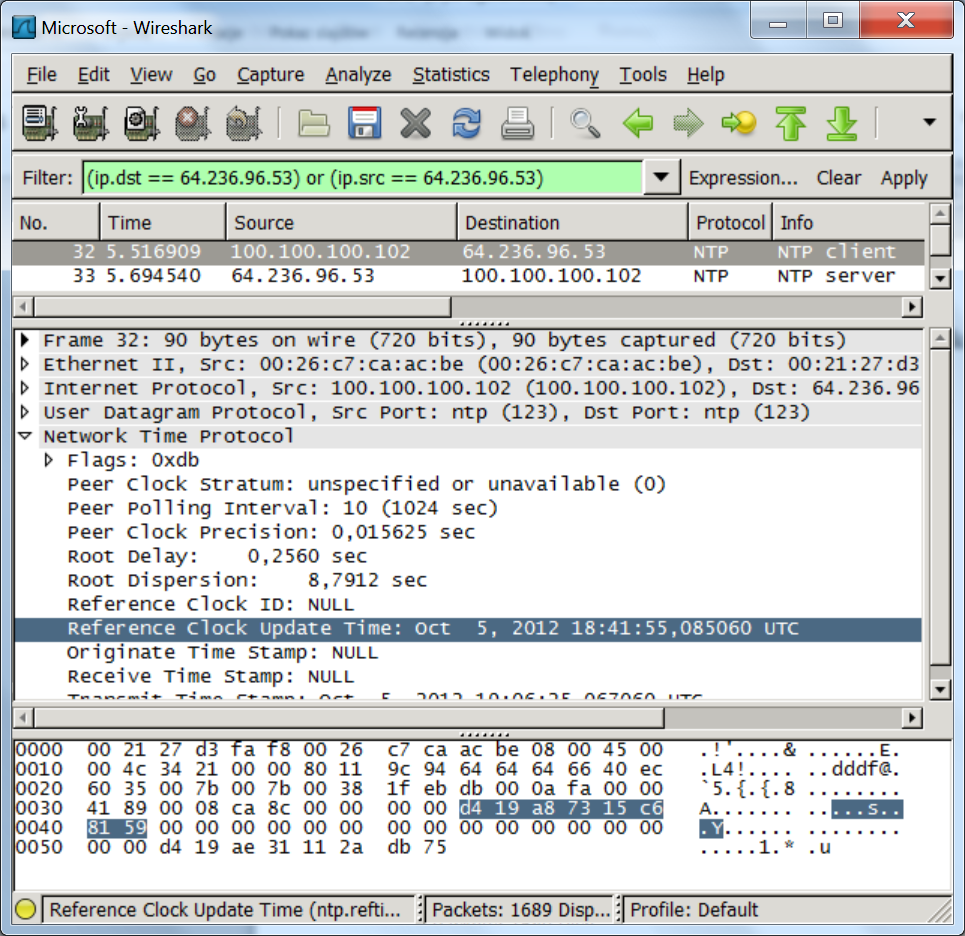Open capture options toolbar icon

[90, 122]
